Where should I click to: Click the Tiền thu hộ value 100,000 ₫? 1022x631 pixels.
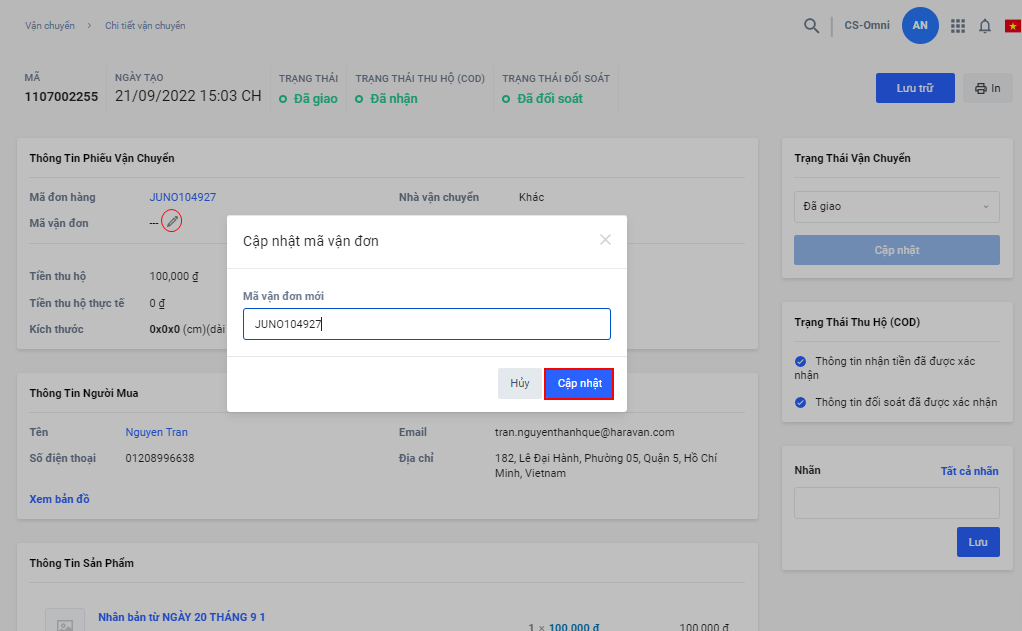[174, 276]
